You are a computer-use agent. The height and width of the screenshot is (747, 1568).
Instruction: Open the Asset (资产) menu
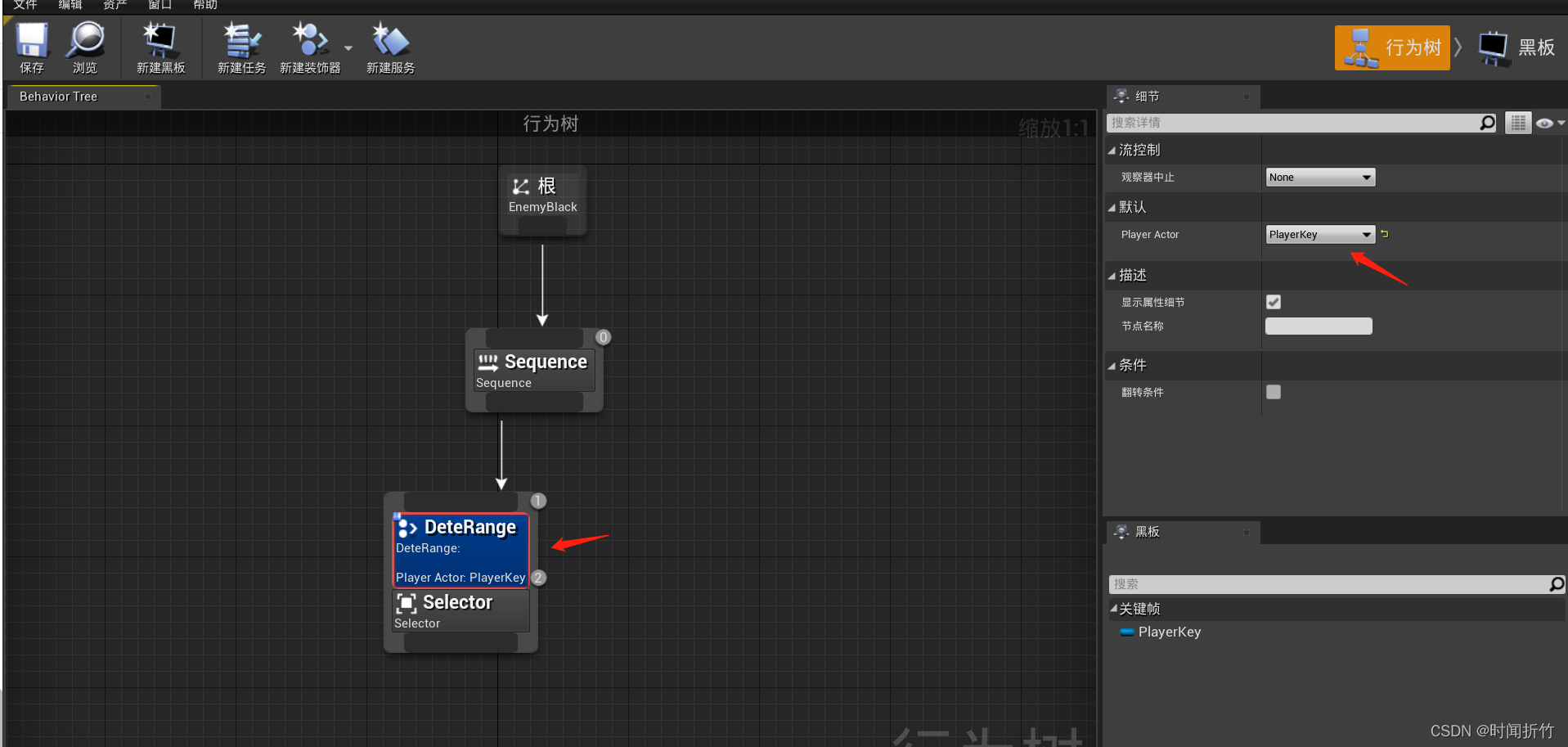click(115, 5)
